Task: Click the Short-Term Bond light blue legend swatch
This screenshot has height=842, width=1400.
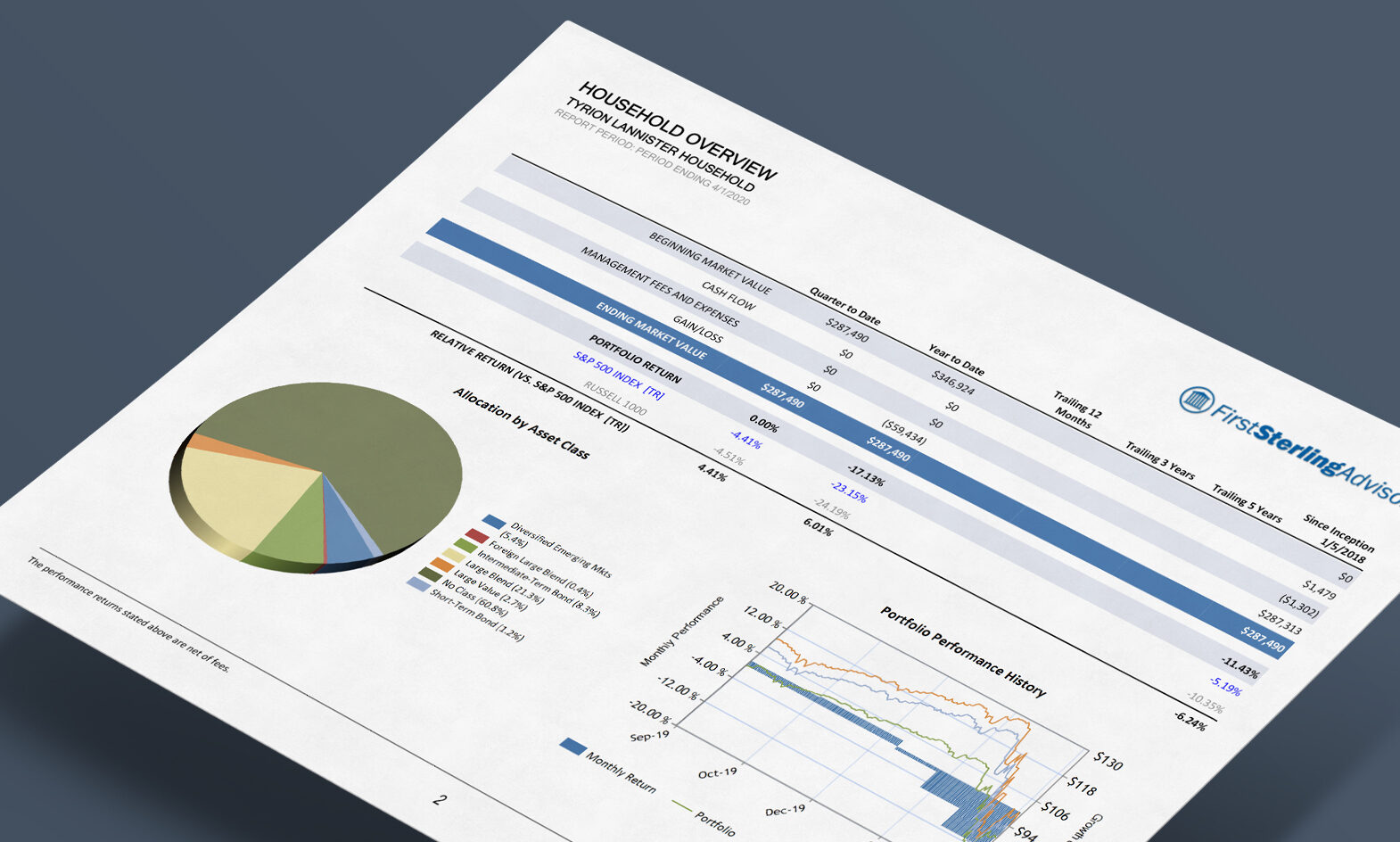Action: point(417,584)
